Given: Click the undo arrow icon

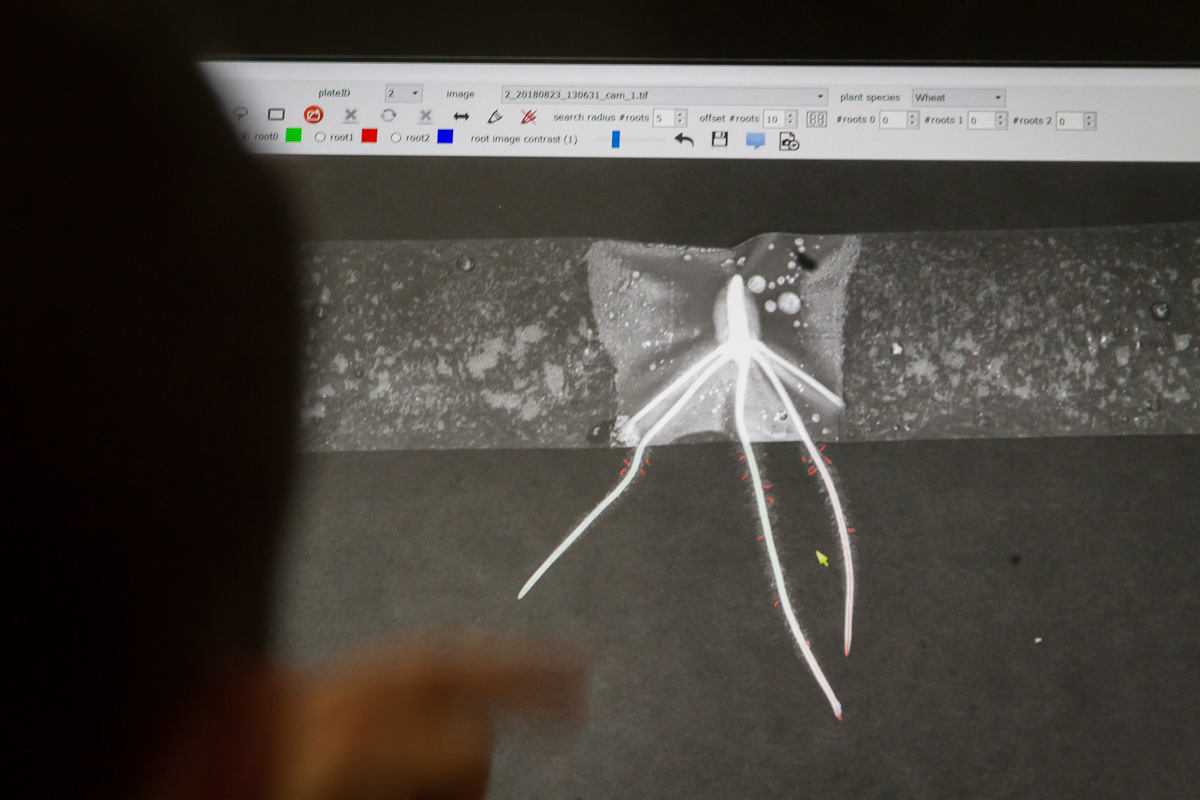Looking at the screenshot, I should point(684,140).
